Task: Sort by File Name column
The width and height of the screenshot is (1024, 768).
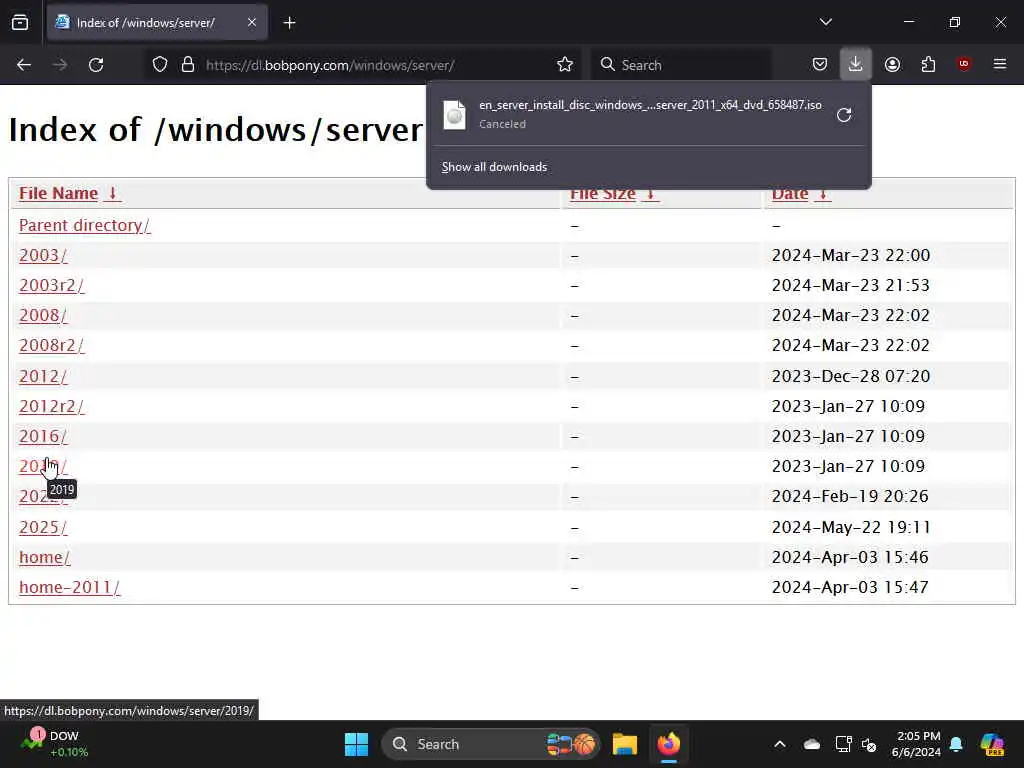Action: [x=58, y=193]
